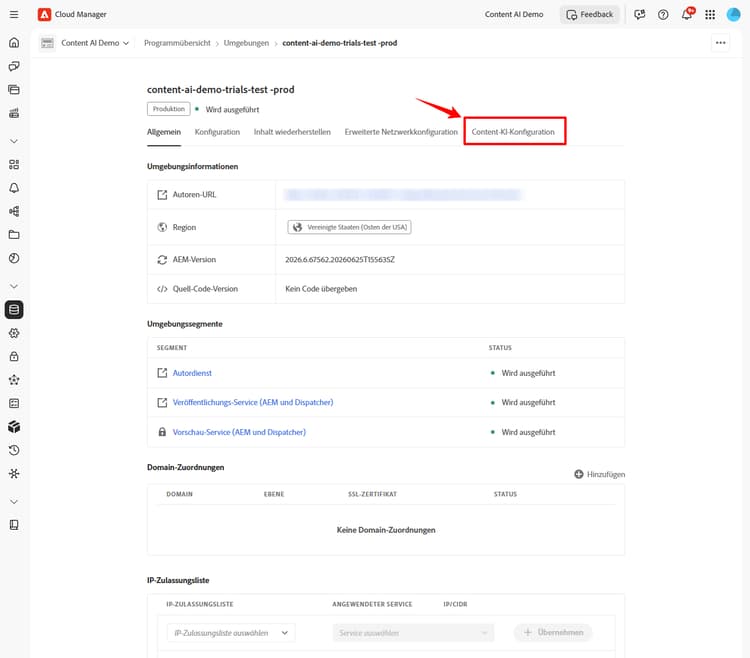Open the bell alerts sidebar icon
The height and width of the screenshot is (658, 750).
click(14, 188)
